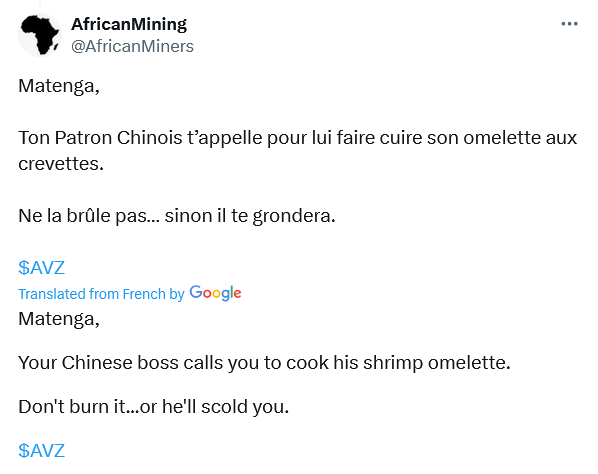Click the word 'crevettes.' in the original tweet
The width and height of the screenshot is (598, 474).
[61, 164]
